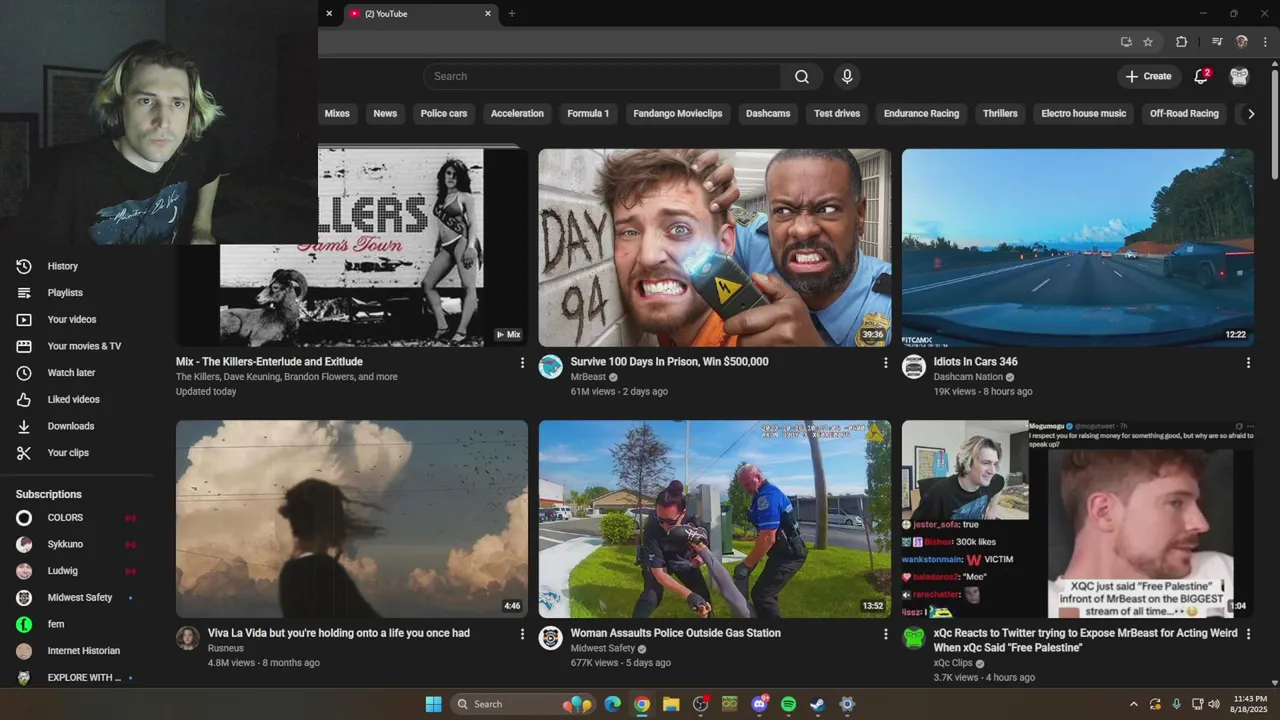Open more options for The Killers mix
The width and height of the screenshot is (1280, 720).
(x=522, y=363)
